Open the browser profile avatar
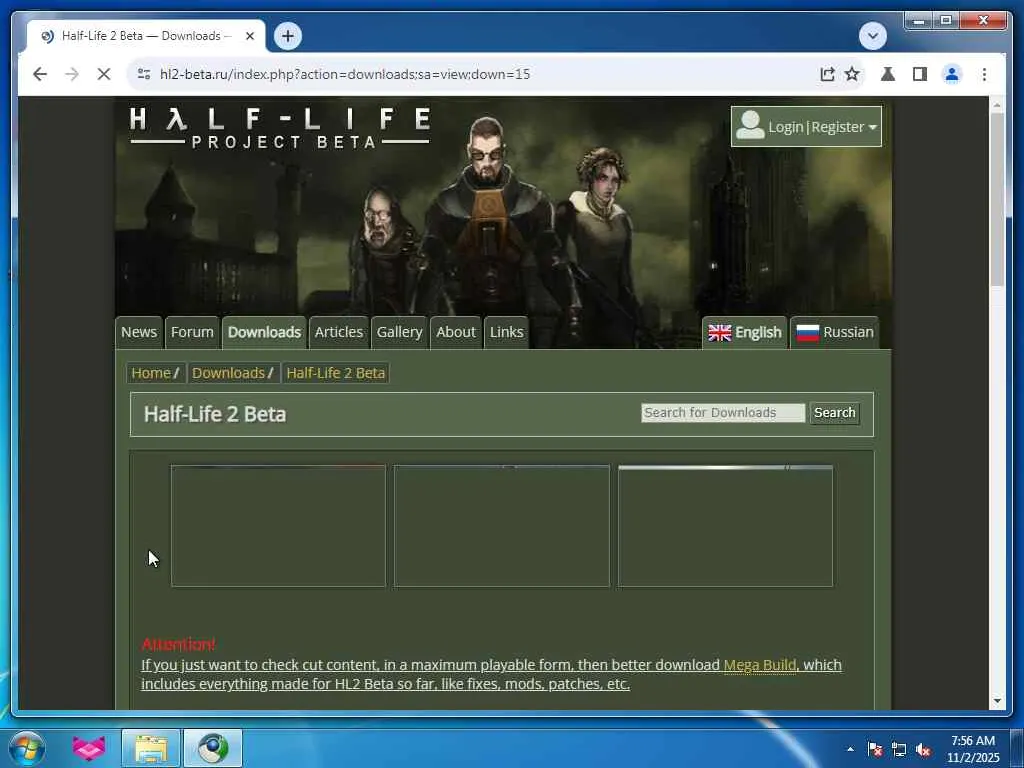This screenshot has width=1024, height=768. pyautogui.click(x=952, y=74)
